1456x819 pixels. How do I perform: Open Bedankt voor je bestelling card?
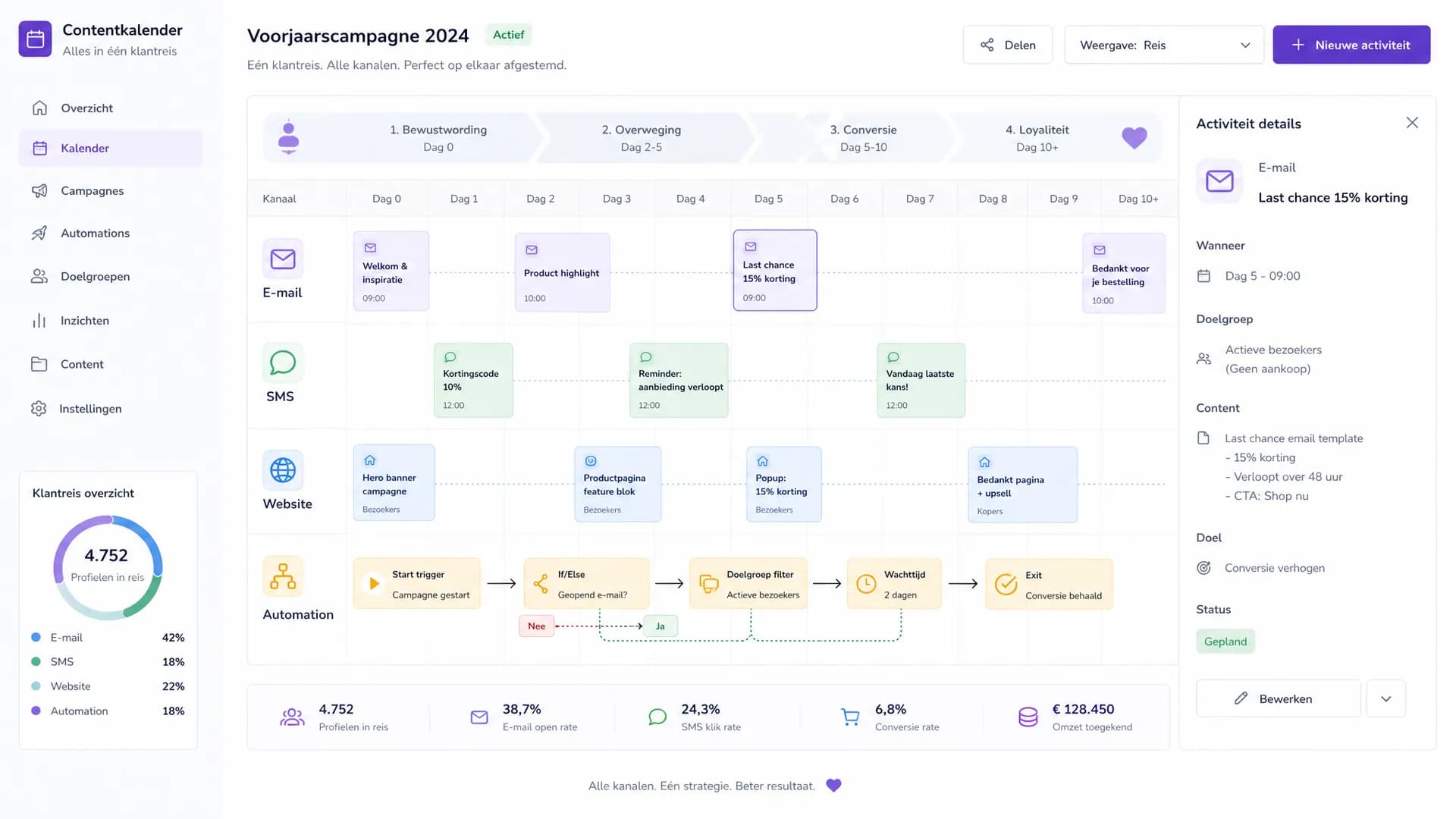(1124, 274)
